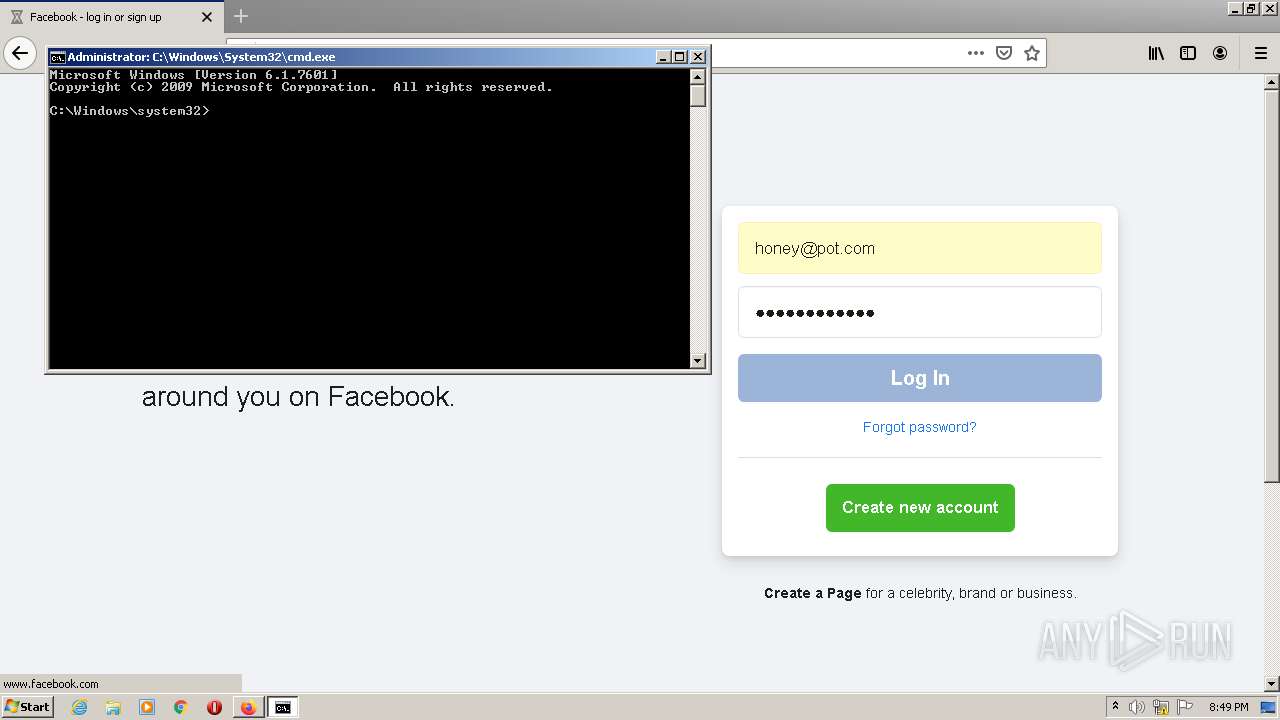Open Windows Media Player taskbar icon
Viewport: 1280px width, 720px height.
coord(147,707)
